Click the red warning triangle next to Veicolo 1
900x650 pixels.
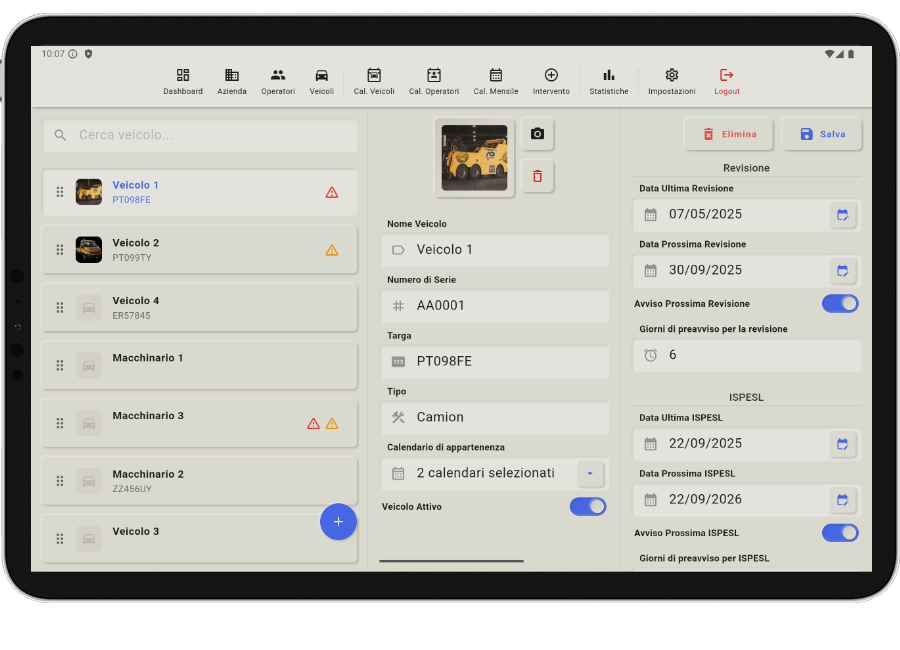pos(331,191)
